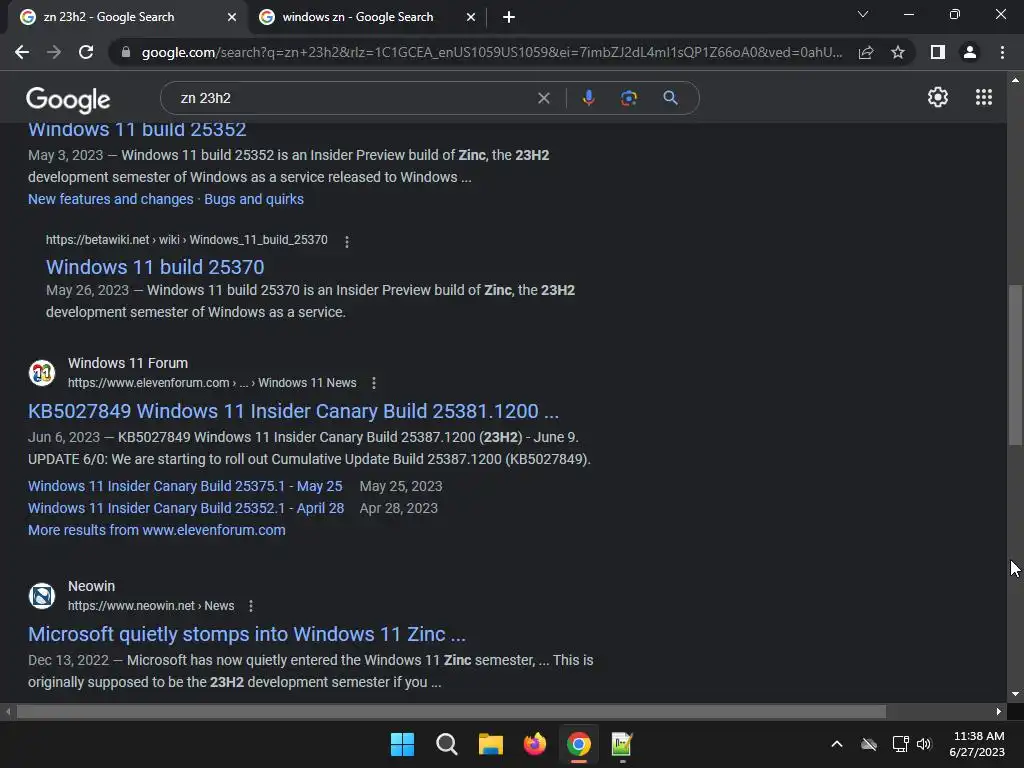Switch to 'zn 23h2 - Google Search' tab
This screenshot has height=768, width=1024.
click(x=108, y=17)
